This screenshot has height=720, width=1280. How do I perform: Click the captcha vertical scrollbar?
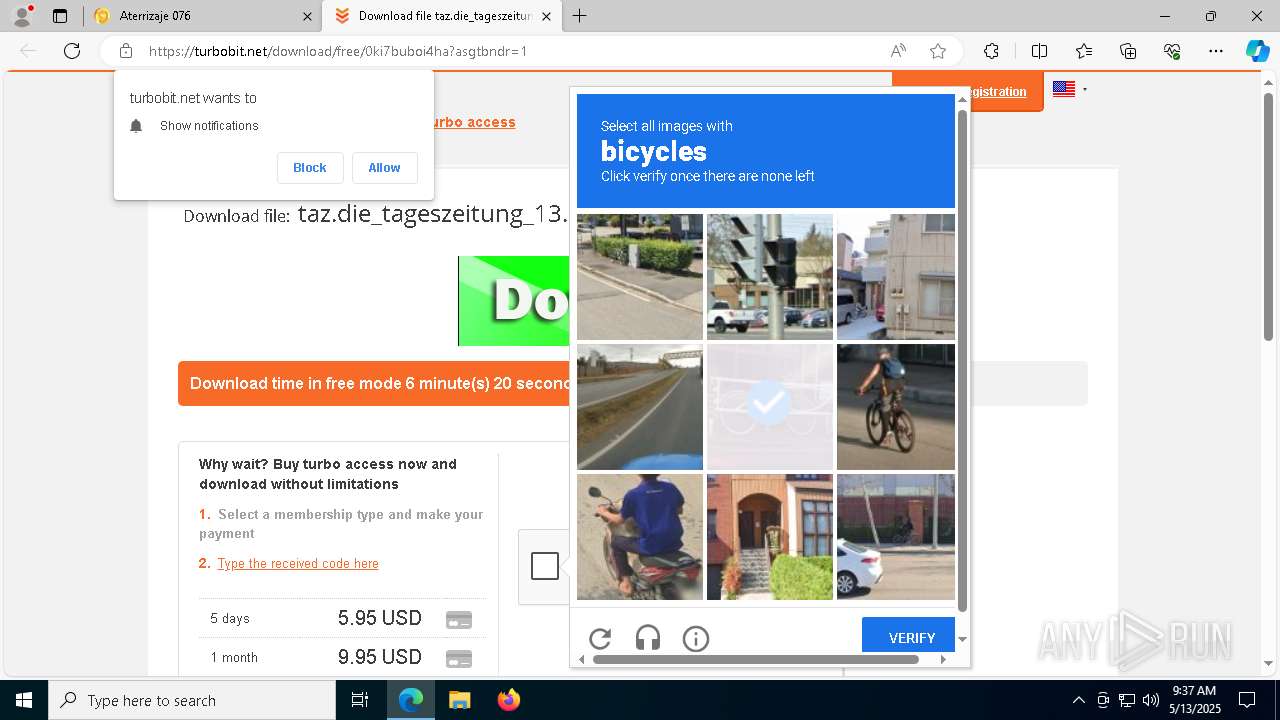tap(963, 360)
